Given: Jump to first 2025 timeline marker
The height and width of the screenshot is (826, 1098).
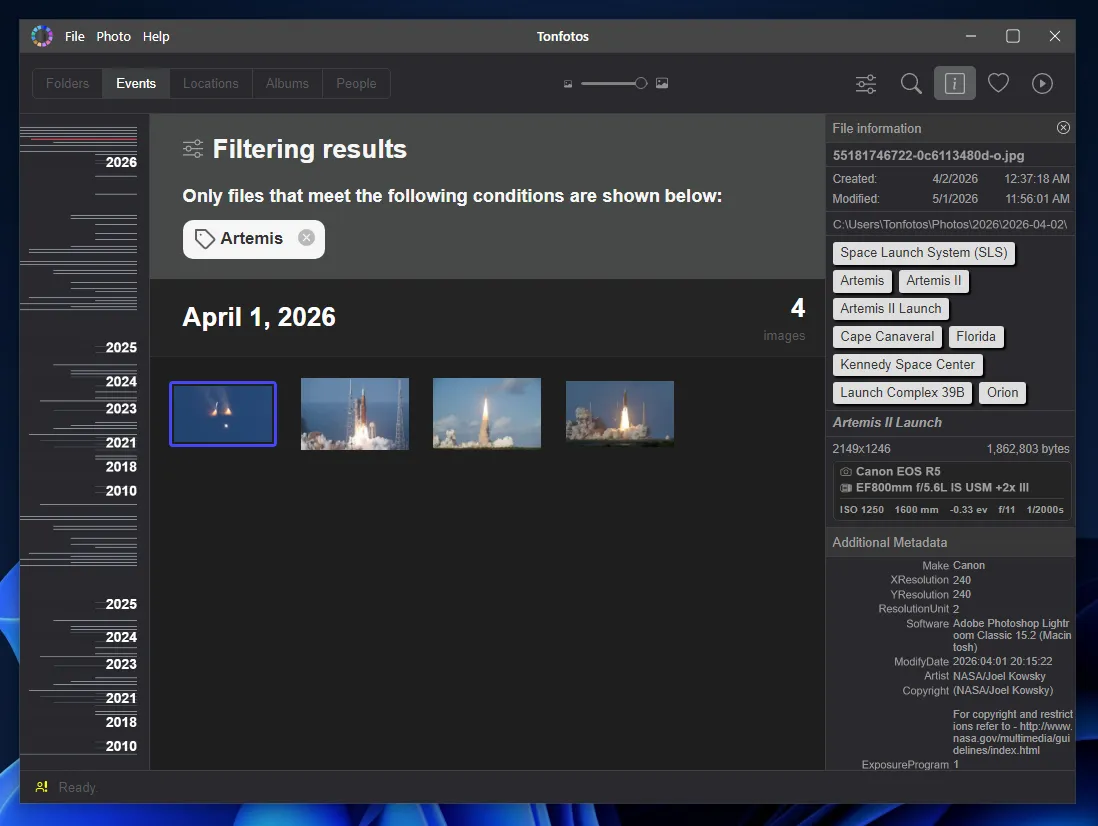Looking at the screenshot, I should click(121, 348).
